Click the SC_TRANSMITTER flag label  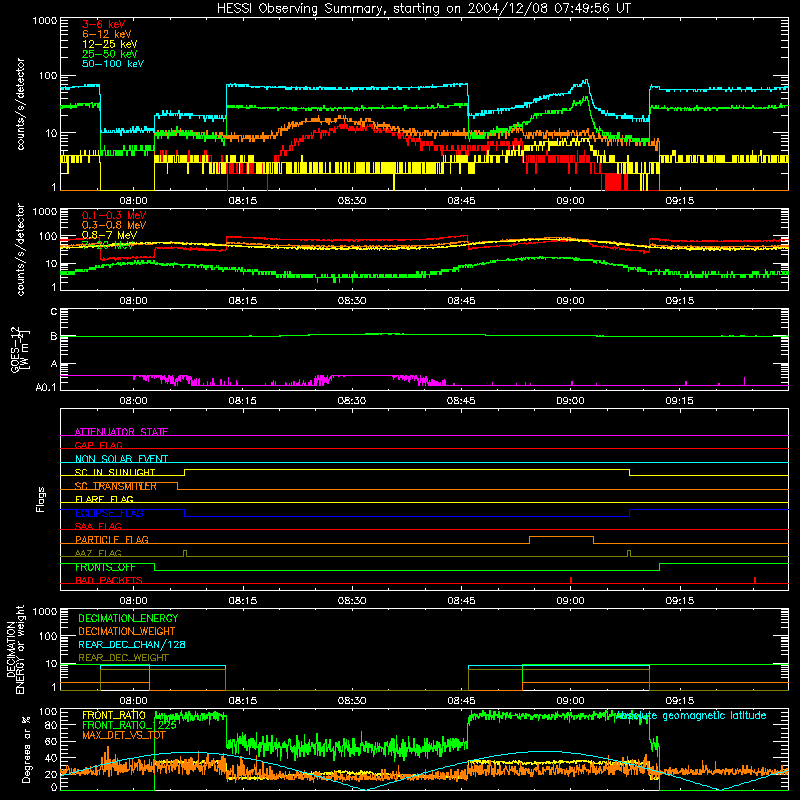116,486
